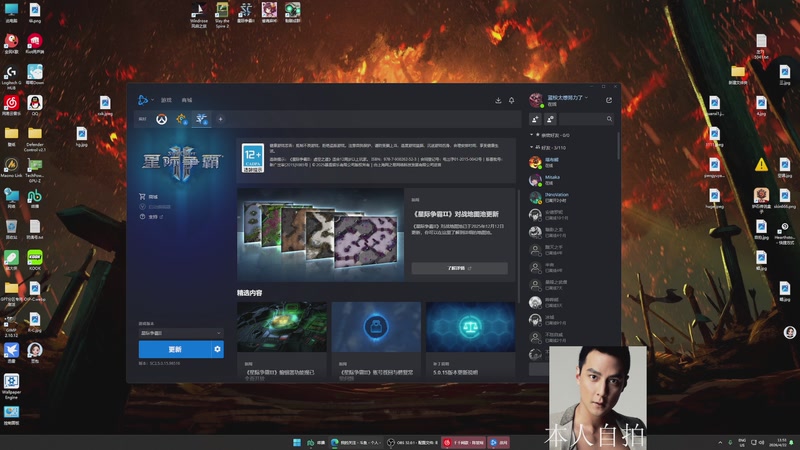Click Windows Start button on taskbar

pyautogui.click(x=296, y=442)
